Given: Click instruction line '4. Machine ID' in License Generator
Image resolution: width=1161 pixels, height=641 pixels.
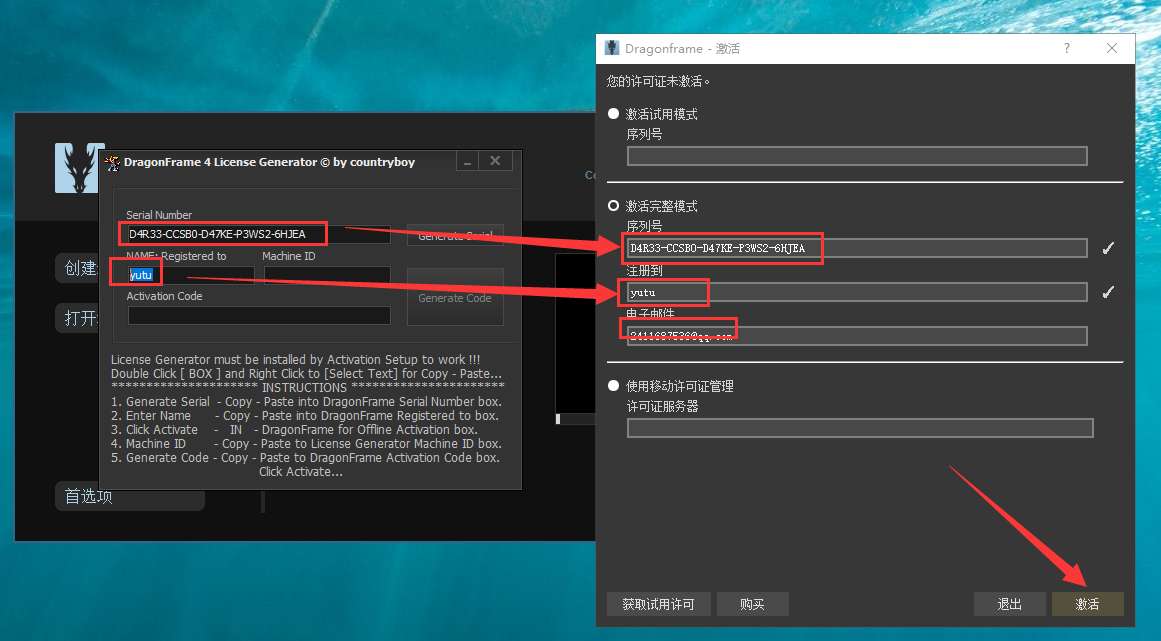Looking at the screenshot, I should 306,443.
